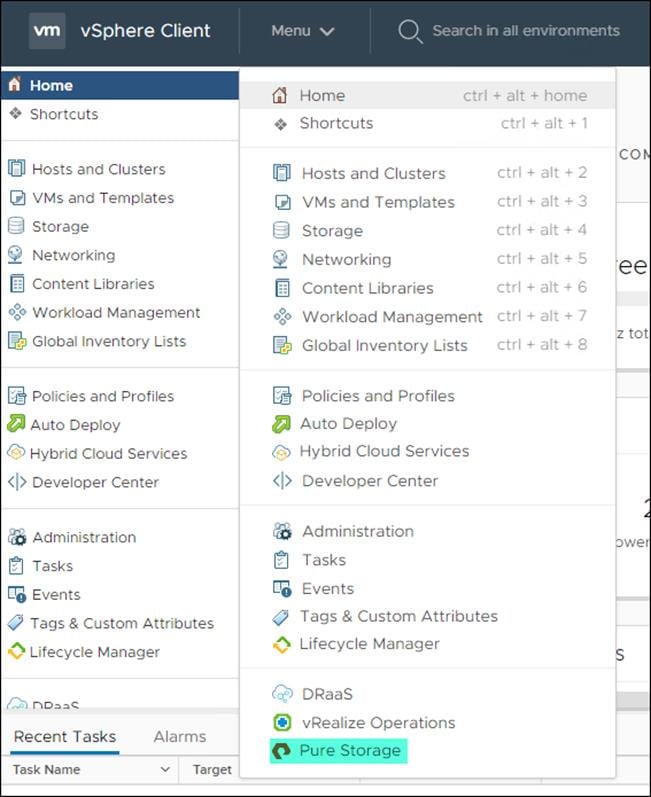Click Developer Center icon in sidebar
This screenshot has width=651, height=797.
(17, 481)
